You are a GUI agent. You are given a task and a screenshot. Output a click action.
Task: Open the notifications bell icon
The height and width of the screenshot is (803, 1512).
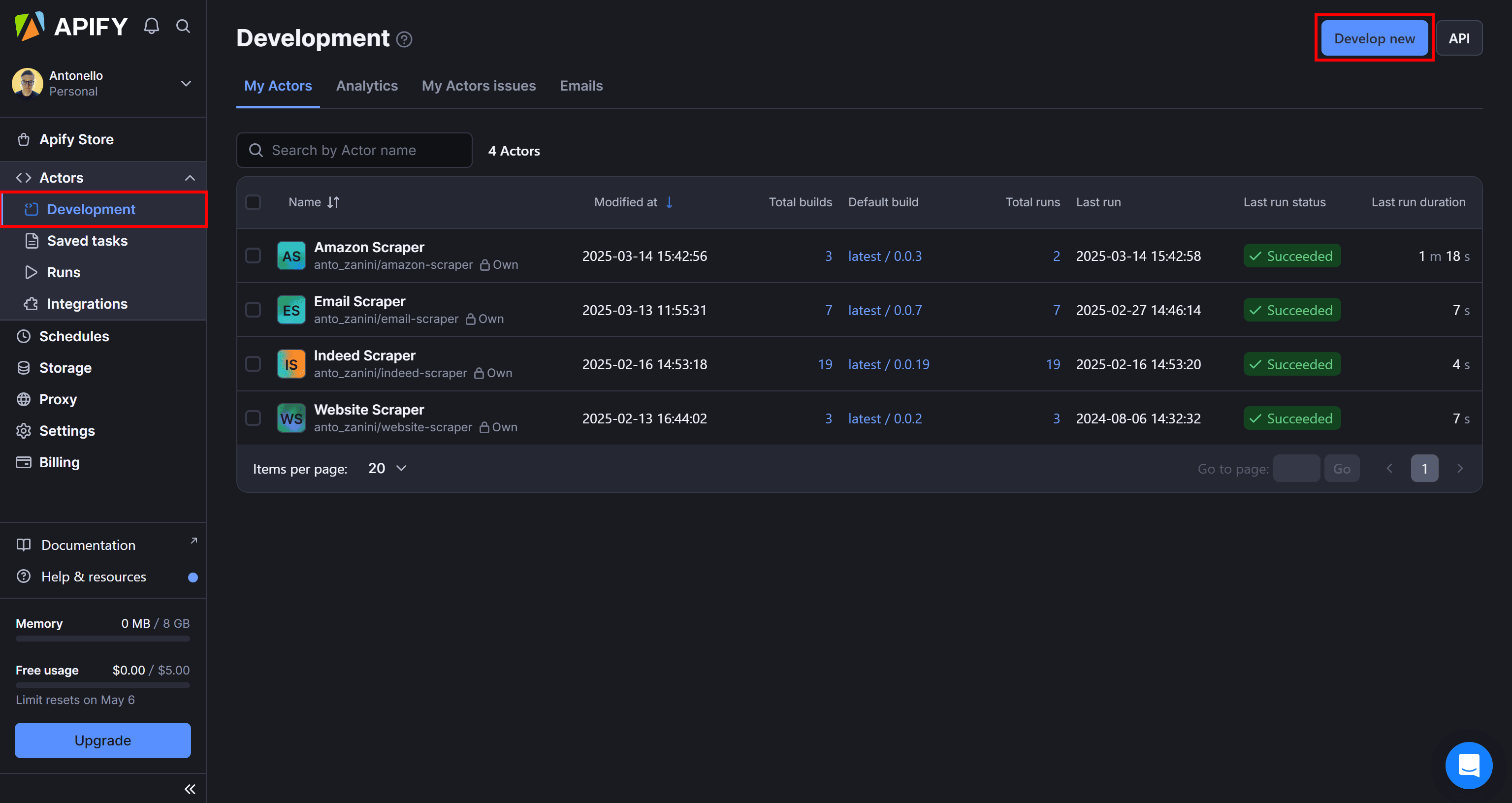[x=152, y=26]
